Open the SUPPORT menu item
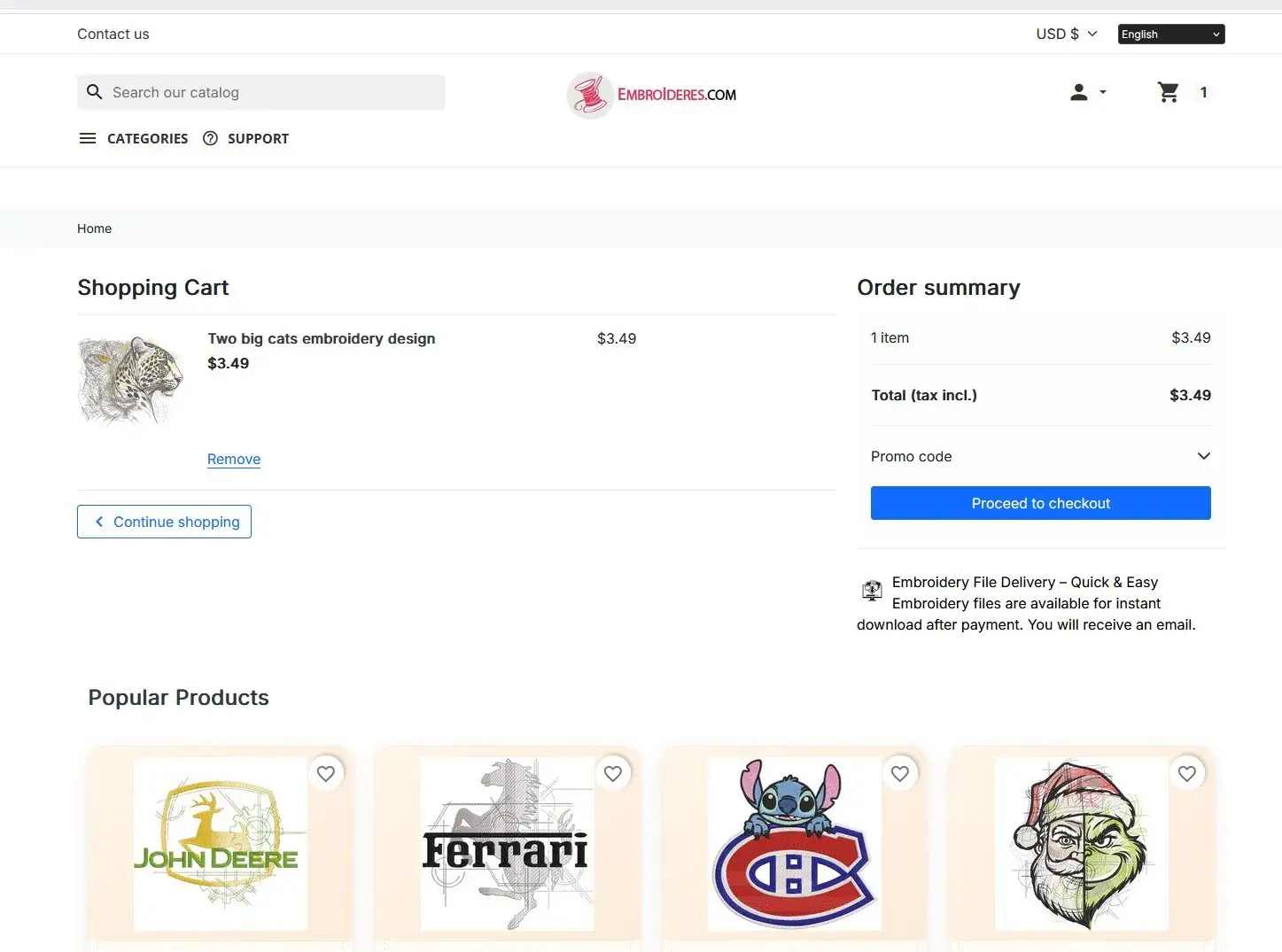1282x952 pixels. (x=258, y=138)
